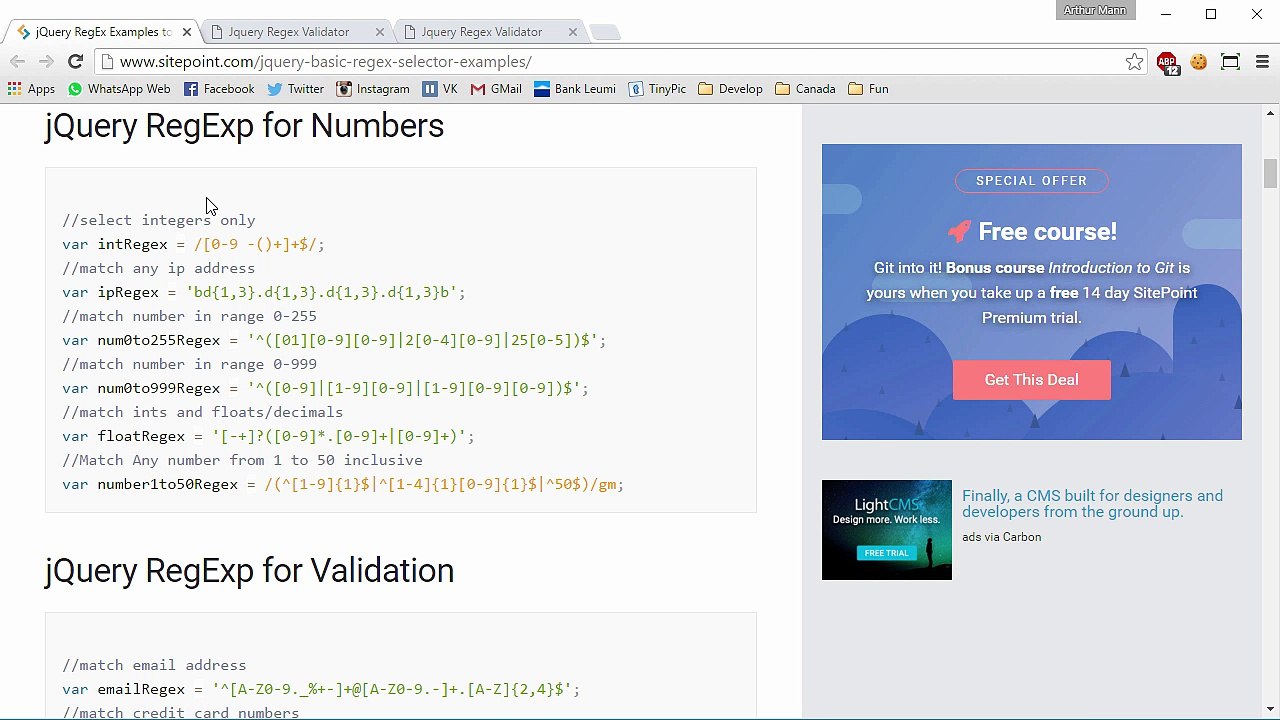Click the 'Free course!' ad headline
Viewport: 1280px width, 720px height.
1047,232
